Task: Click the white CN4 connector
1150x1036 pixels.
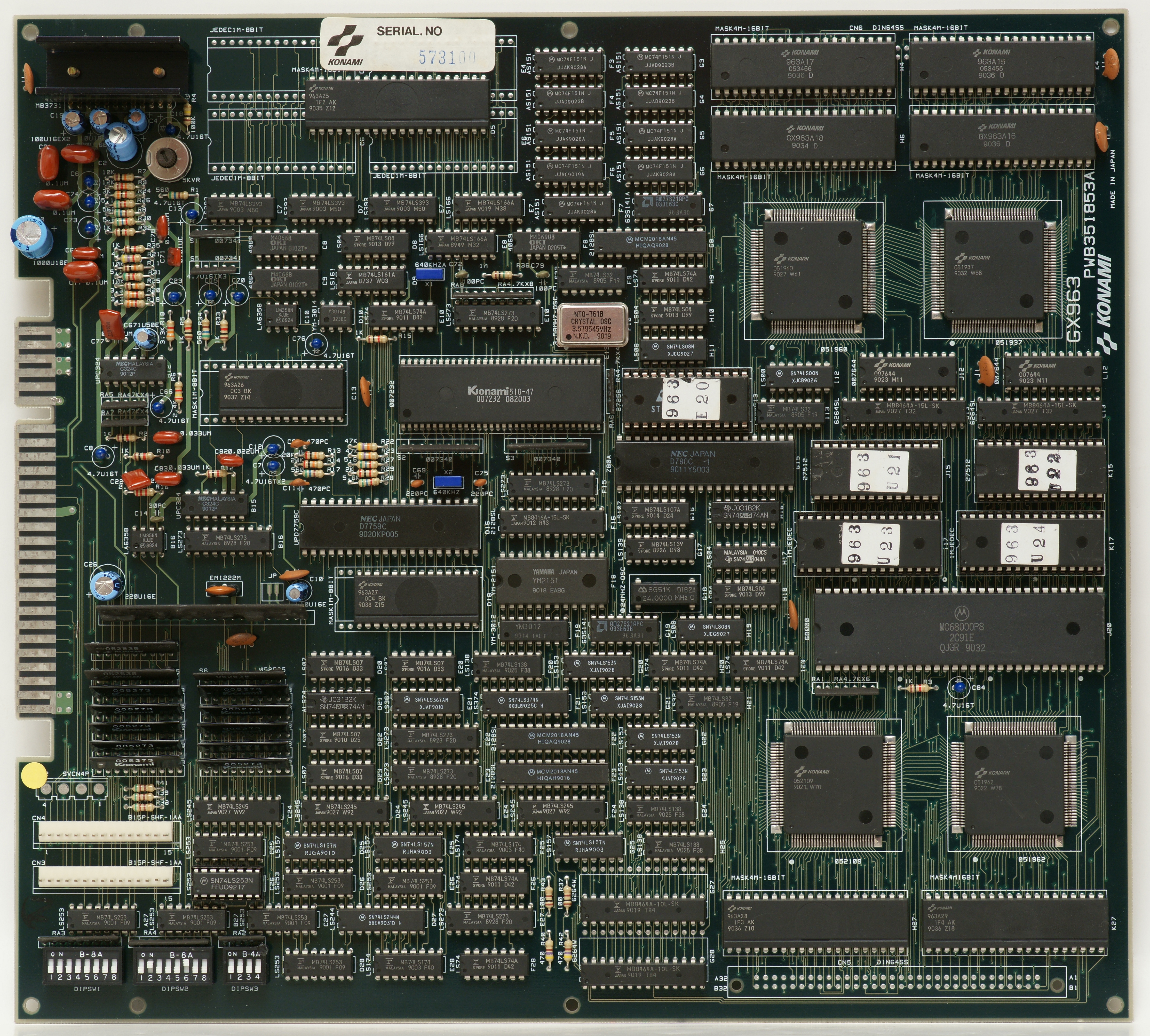Action: [x=105, y=833]
